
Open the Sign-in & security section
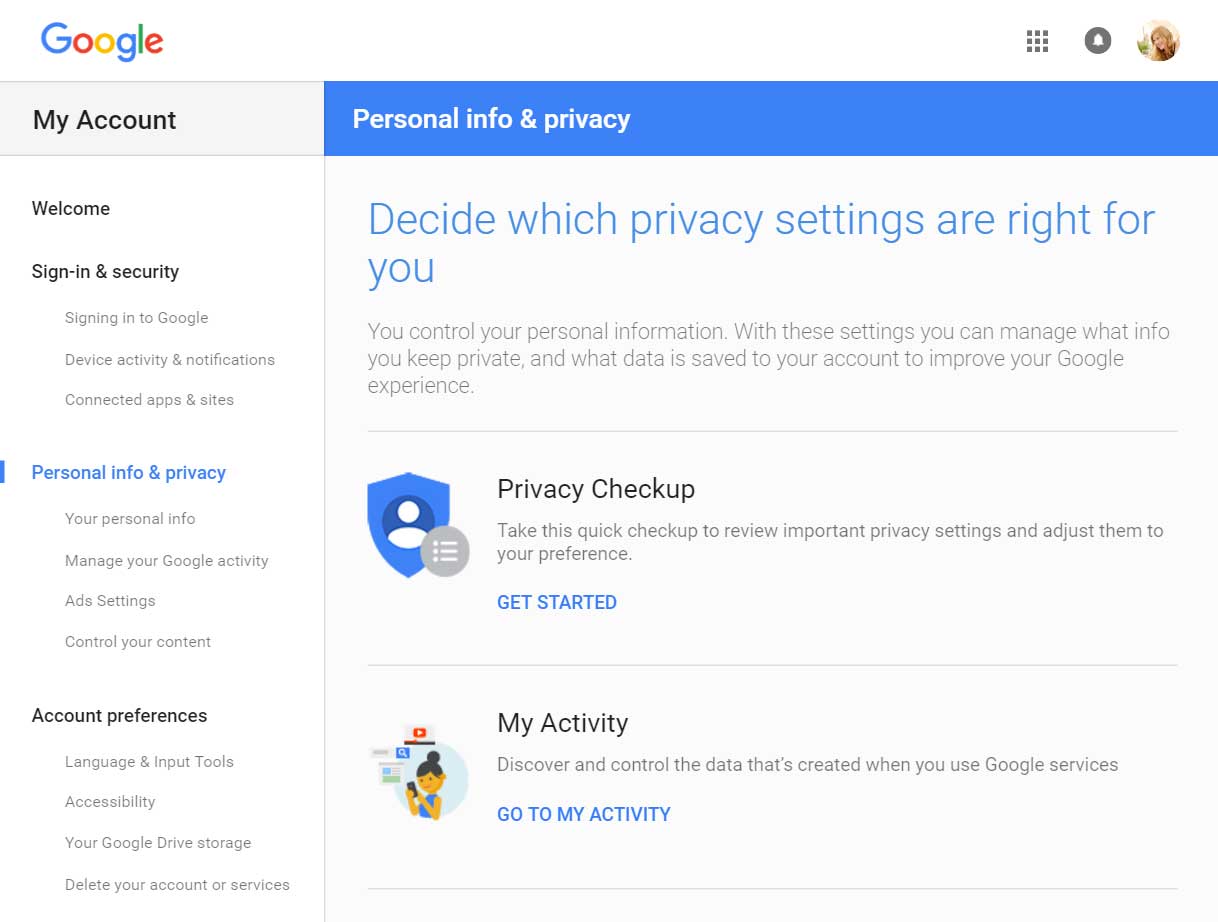(105, 271)
